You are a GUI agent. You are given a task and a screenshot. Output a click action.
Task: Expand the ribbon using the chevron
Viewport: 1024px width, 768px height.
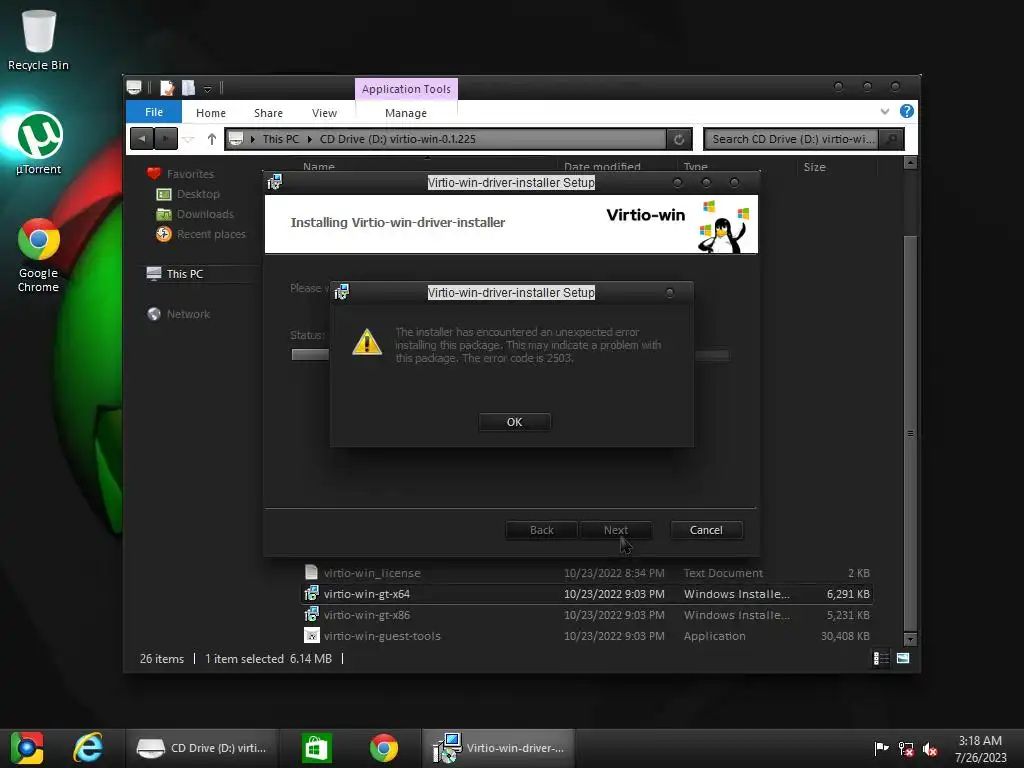[884, 112]
